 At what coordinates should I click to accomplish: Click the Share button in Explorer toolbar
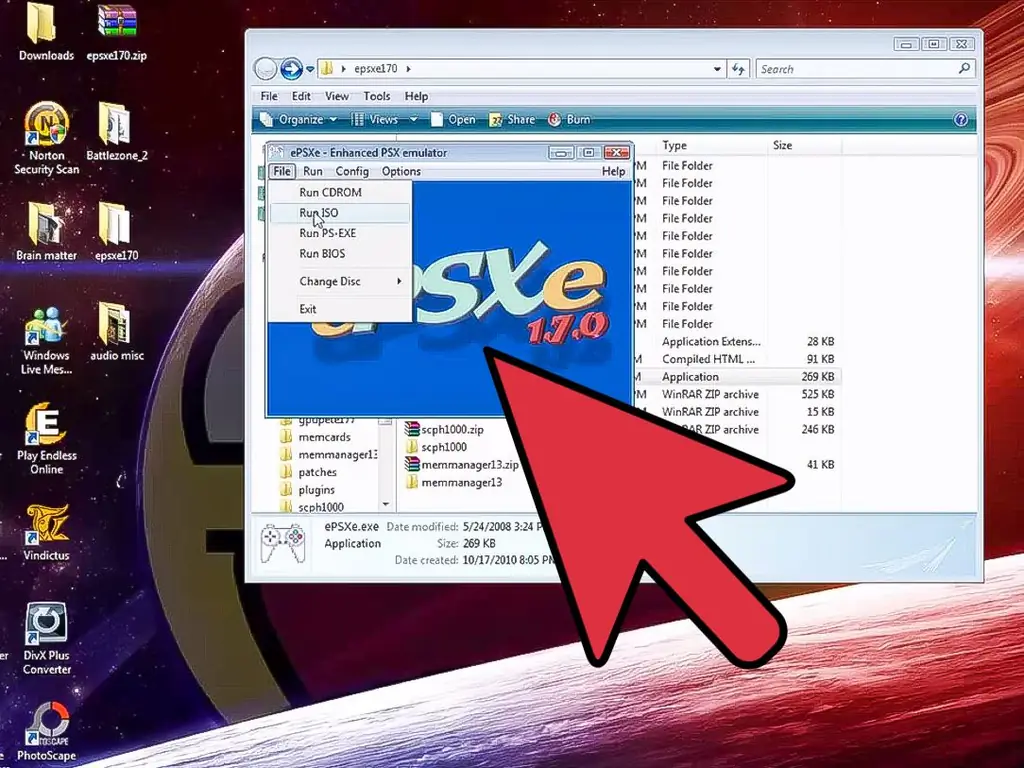click(513, 120)
